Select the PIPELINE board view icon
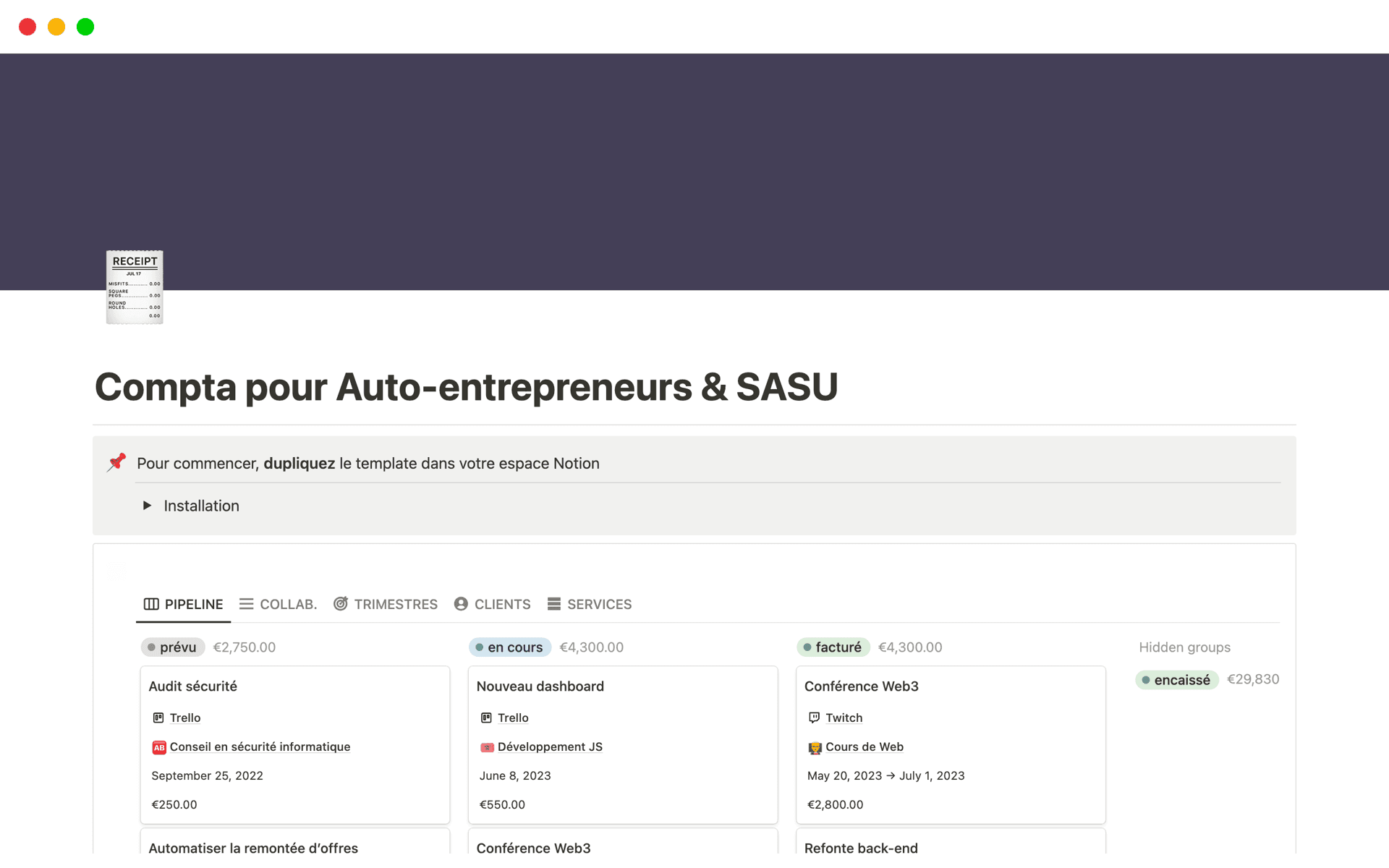 click(x=151, y=604)
